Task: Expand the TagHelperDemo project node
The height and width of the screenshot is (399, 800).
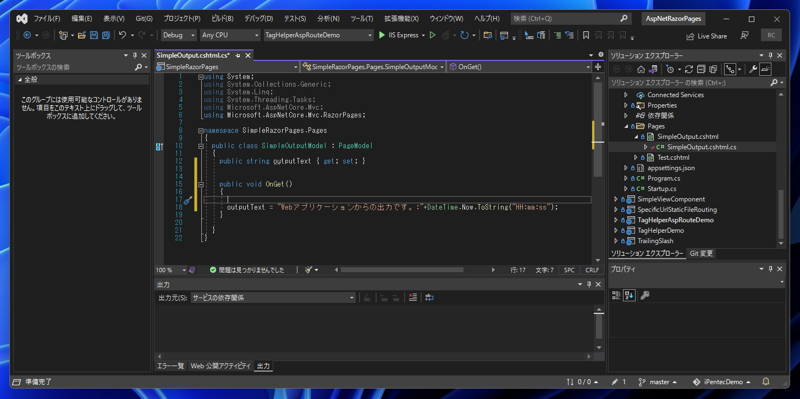Action: click(616, 231)
